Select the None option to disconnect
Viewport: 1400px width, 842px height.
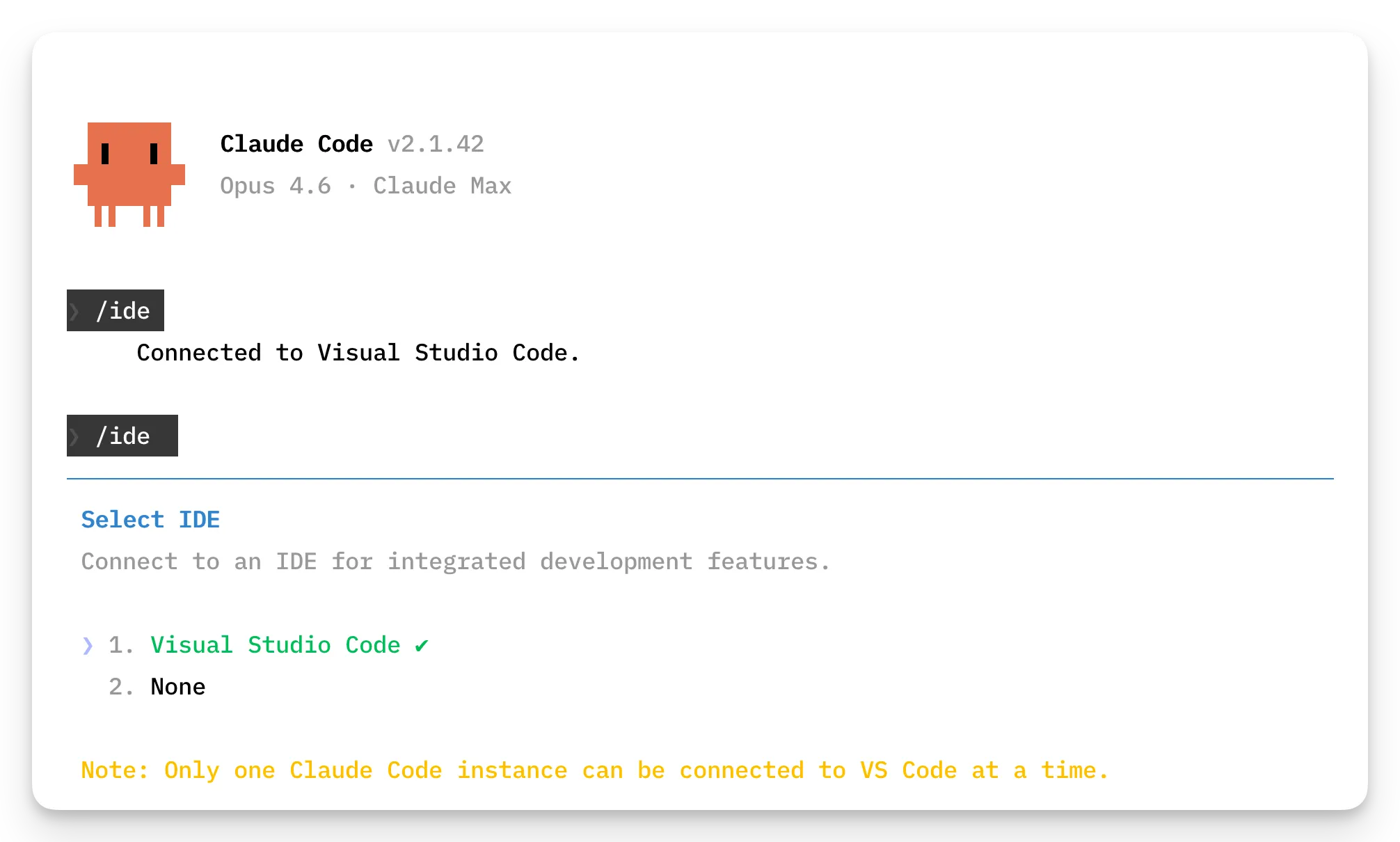(x=178, y=687)
